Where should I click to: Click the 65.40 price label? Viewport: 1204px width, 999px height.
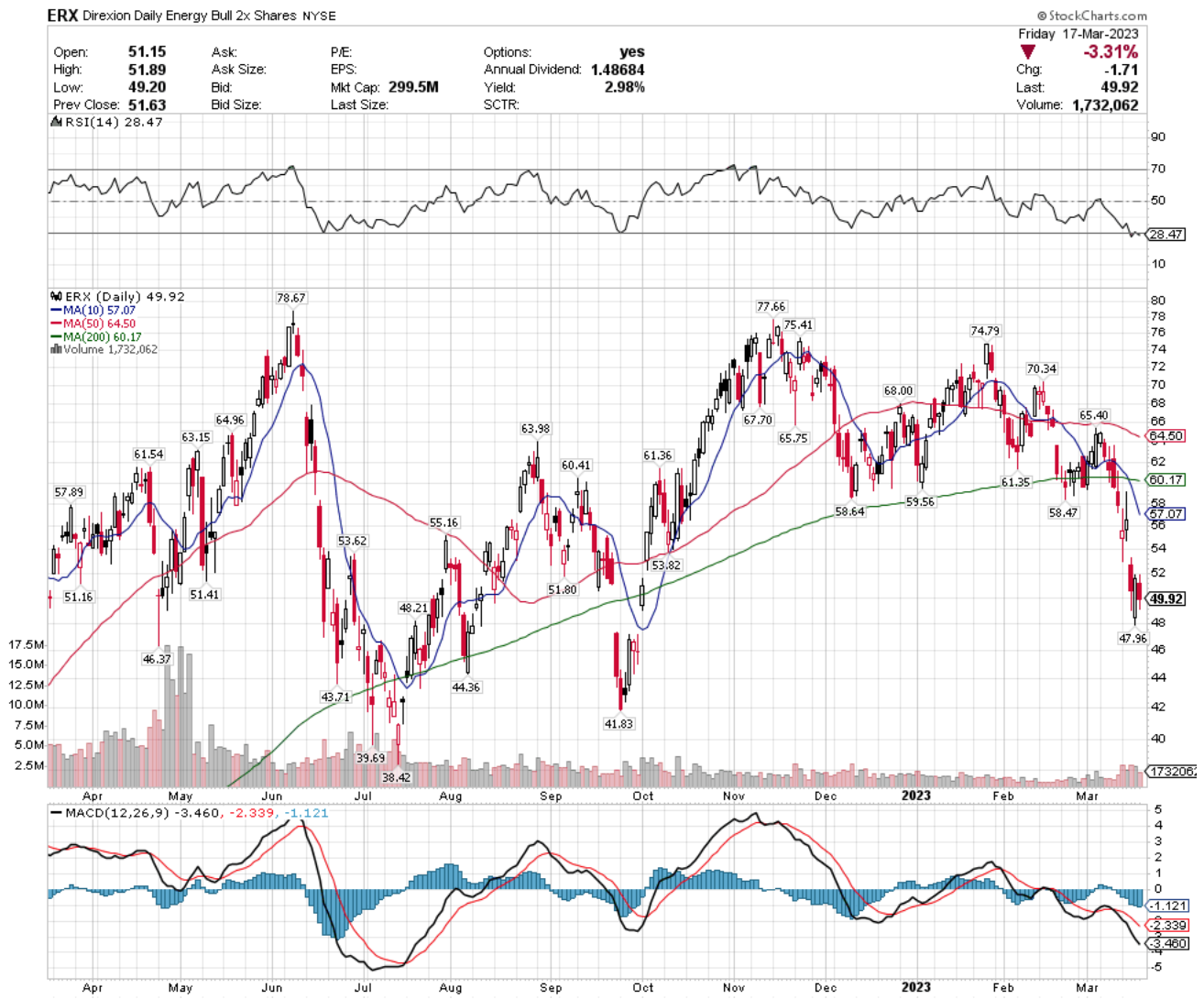1094,415
